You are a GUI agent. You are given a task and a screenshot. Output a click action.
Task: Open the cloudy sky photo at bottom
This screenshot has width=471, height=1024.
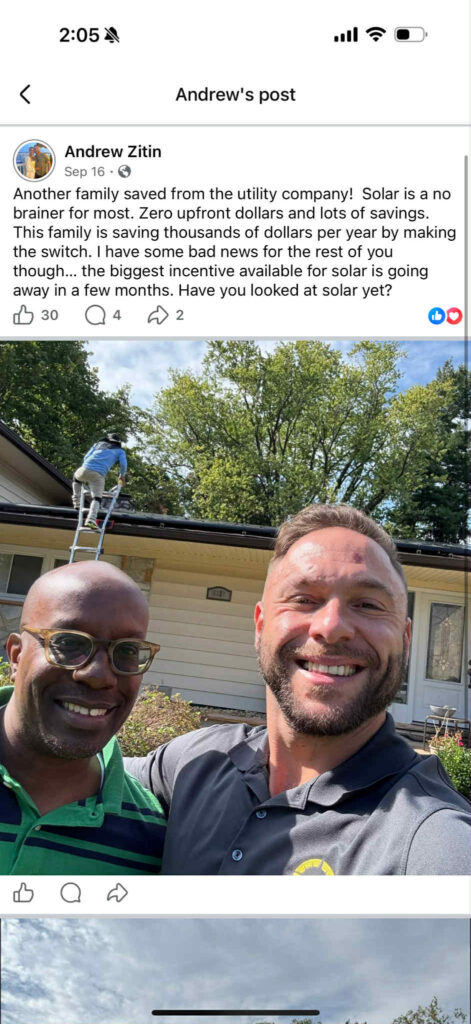click(235, 971)
